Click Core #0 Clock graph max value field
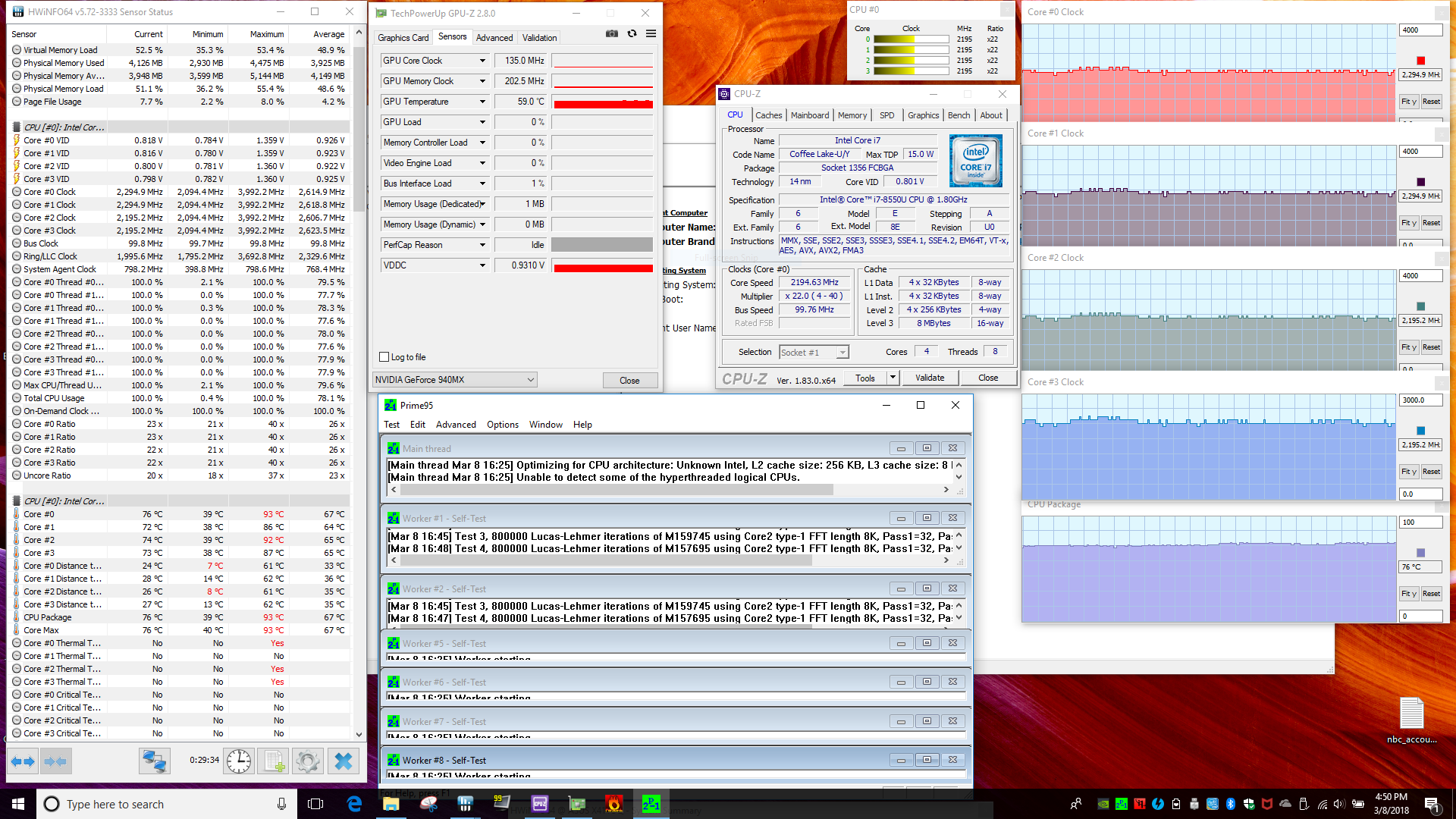The image size is (1456, 819). coord(1420,30)
